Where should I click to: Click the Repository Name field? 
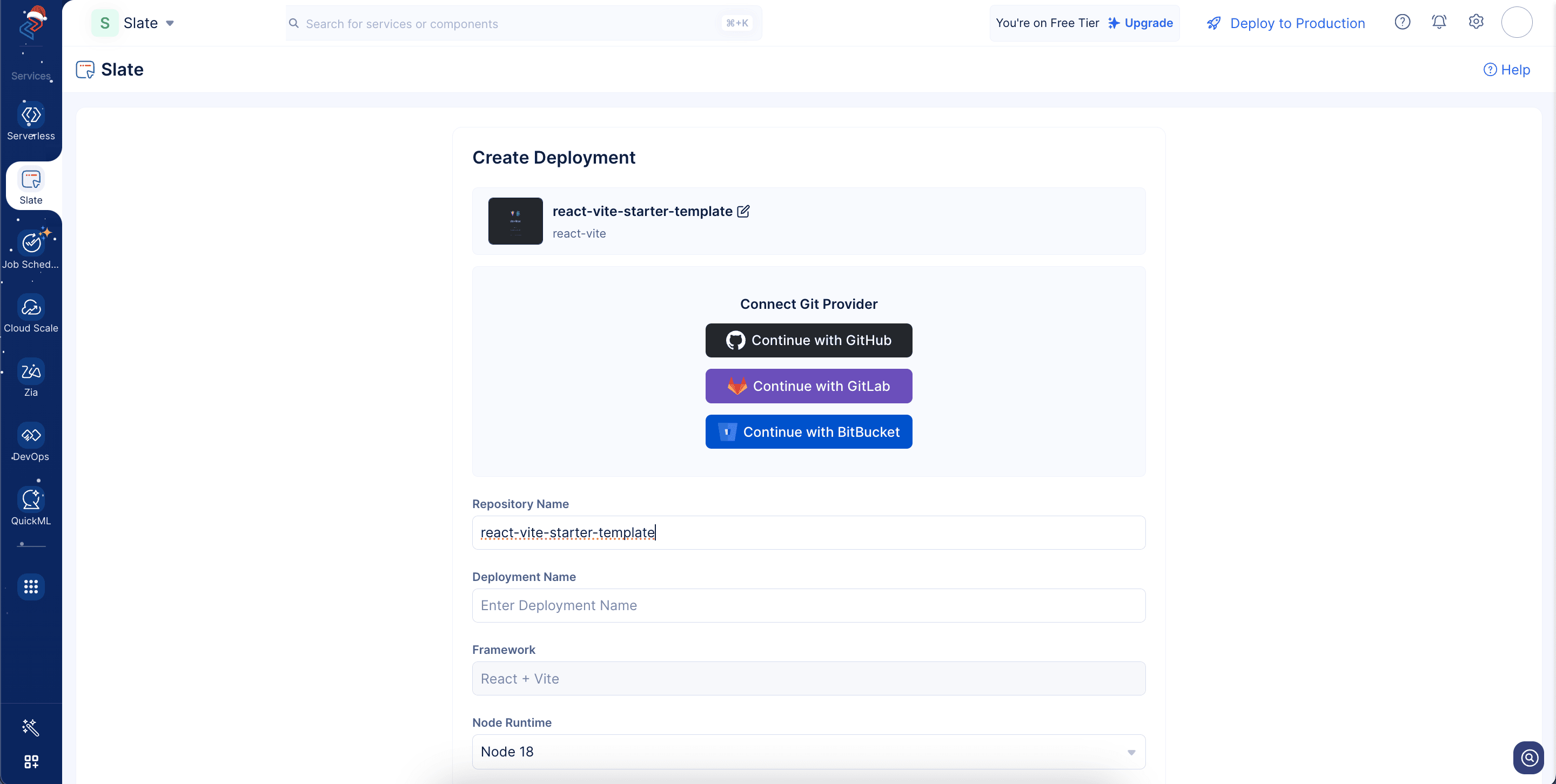click(809, 532)
